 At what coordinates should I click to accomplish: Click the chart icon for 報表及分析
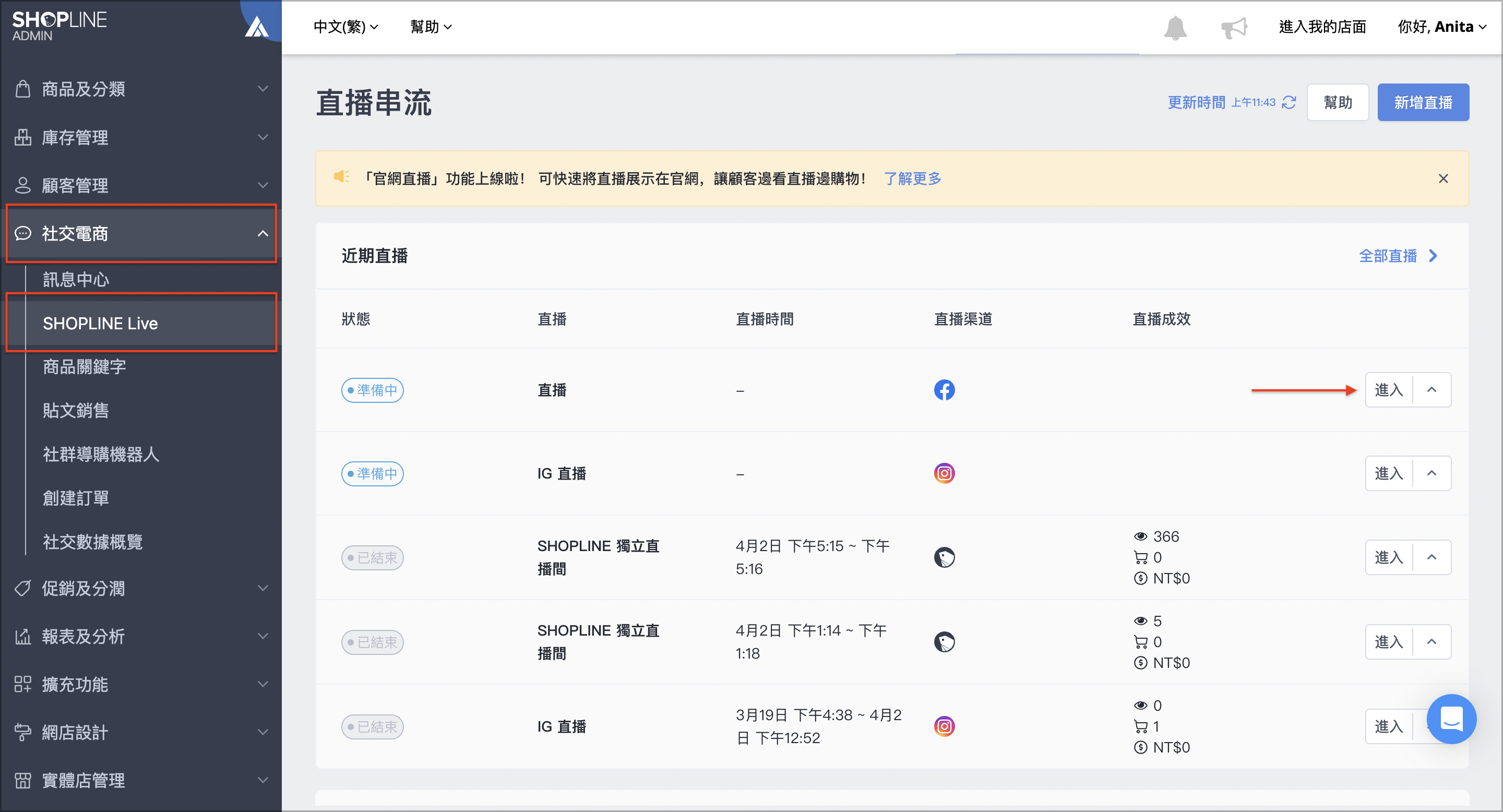[23, 636]
